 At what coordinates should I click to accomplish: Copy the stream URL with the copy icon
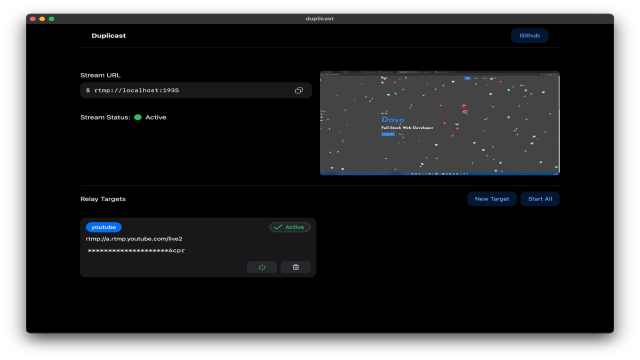coord(299,91)
